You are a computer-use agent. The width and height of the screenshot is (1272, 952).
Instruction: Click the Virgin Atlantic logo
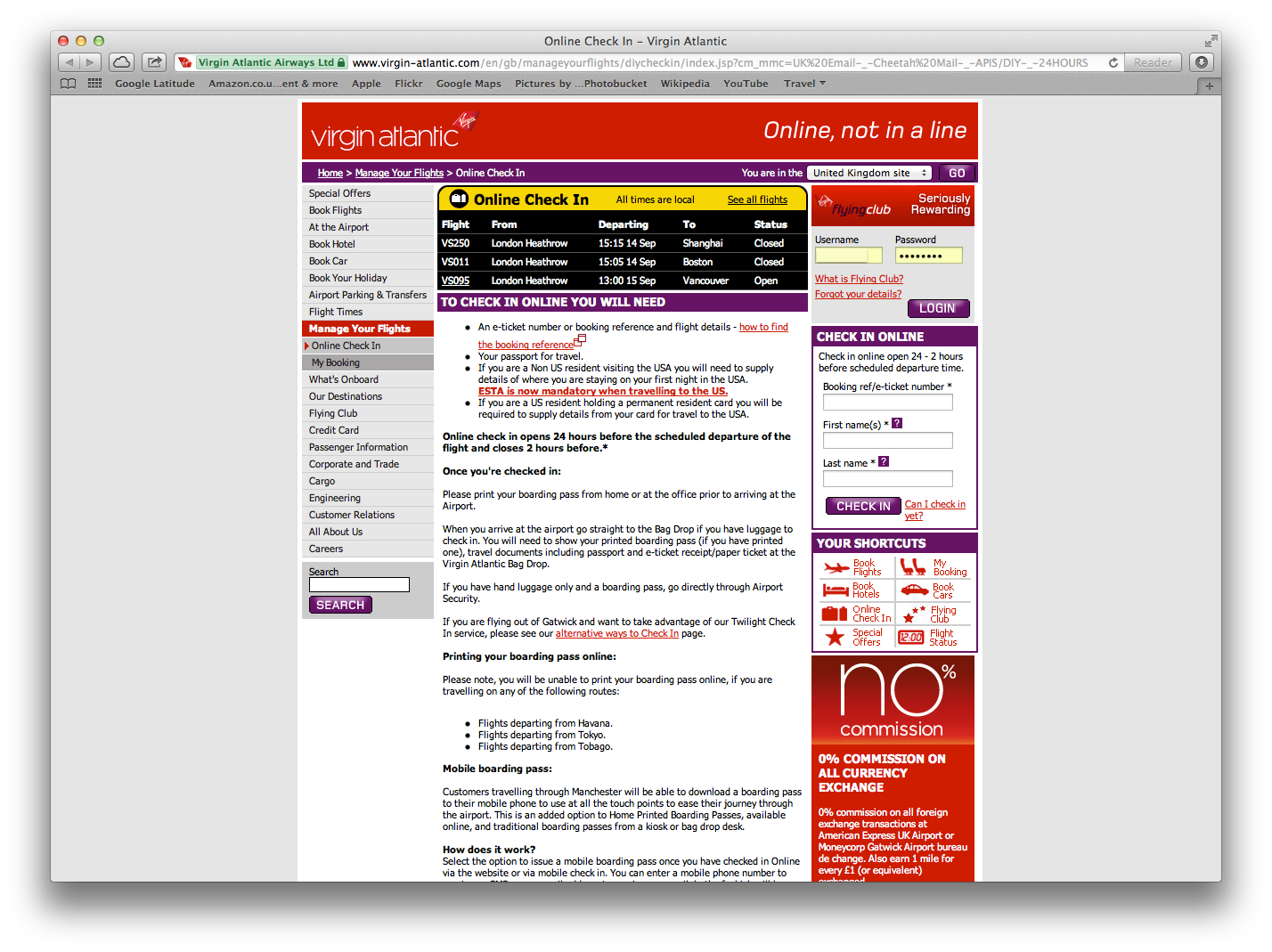coord(394,132)
